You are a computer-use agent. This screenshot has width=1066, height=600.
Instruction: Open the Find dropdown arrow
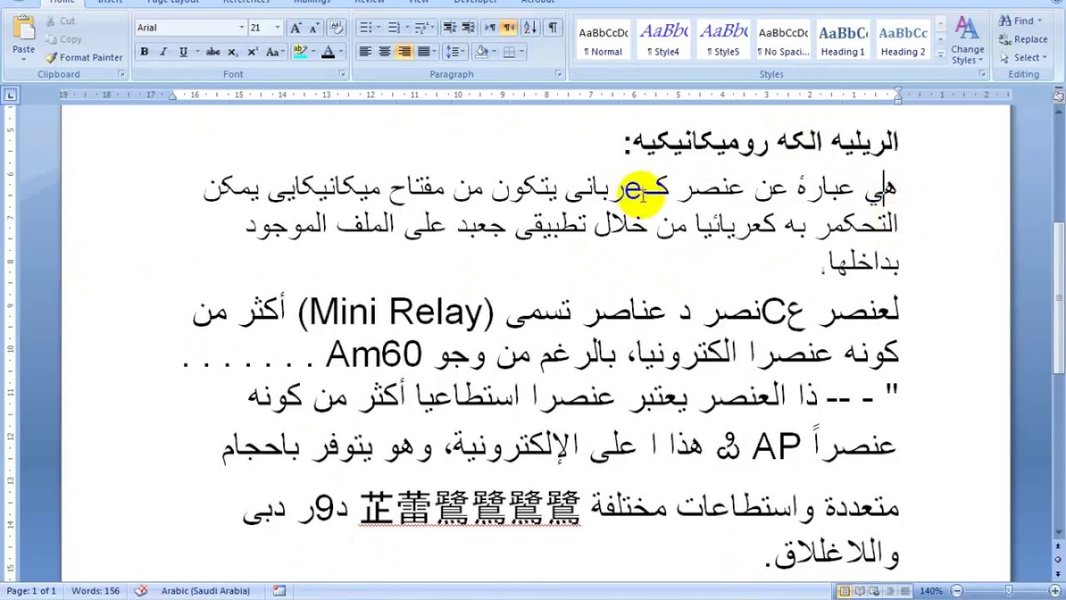coord(1039,21)
